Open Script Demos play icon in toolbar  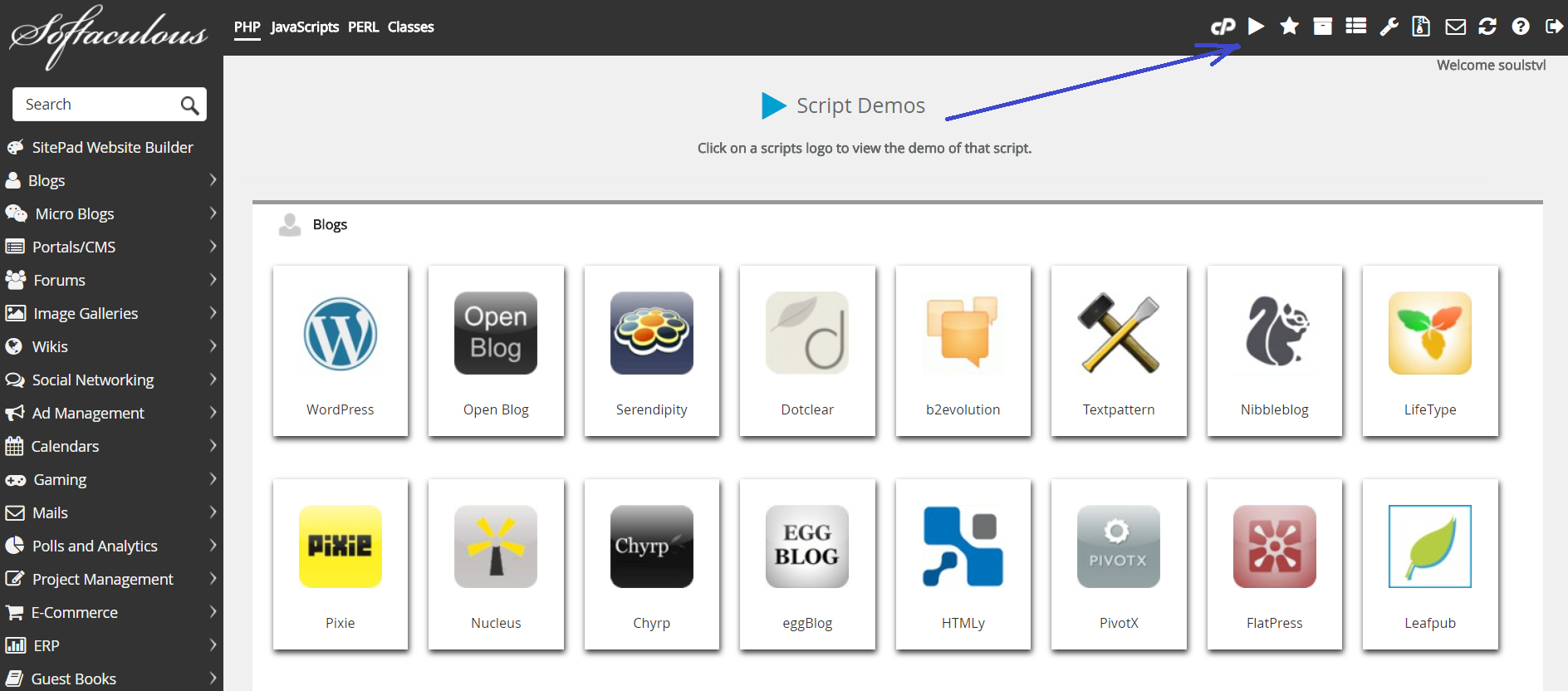(x=1256, y=27)
